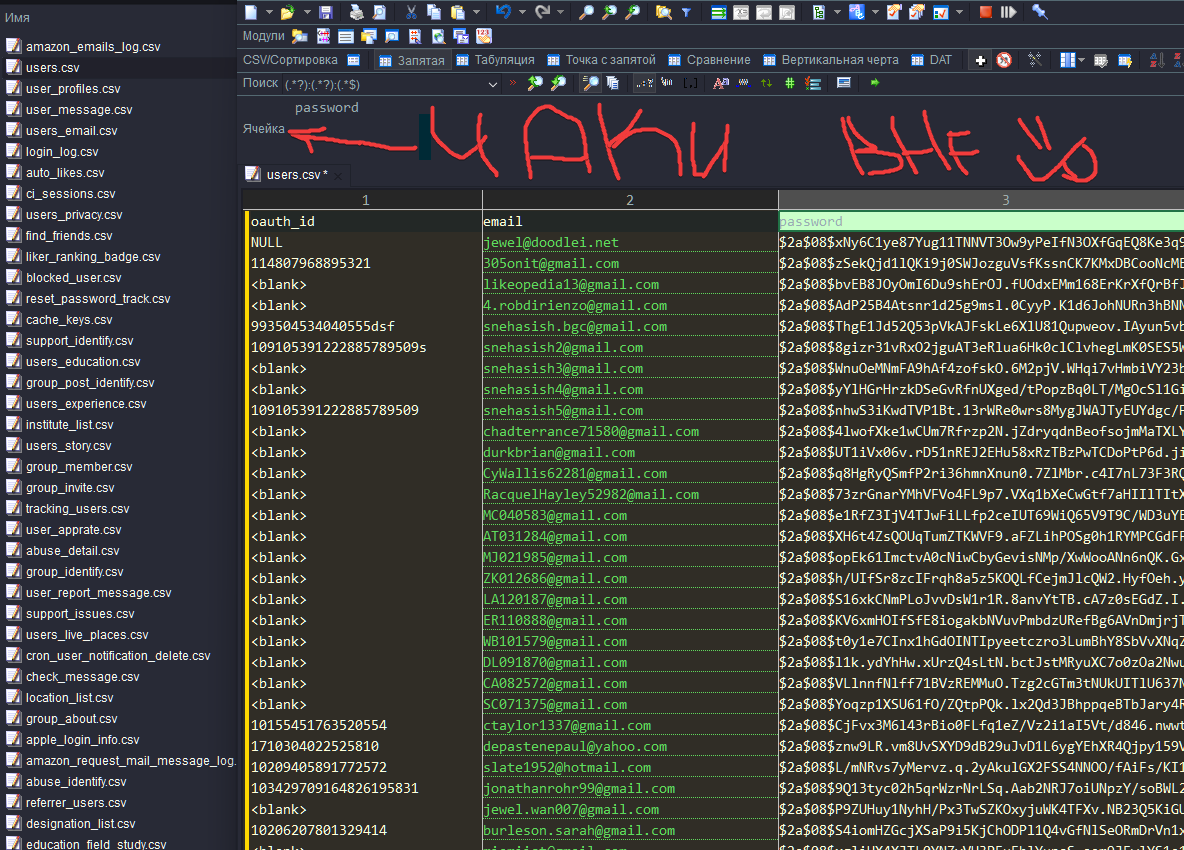Click the 123 calendar module icon
The image size is (1184, 850).
click(484, 35)
